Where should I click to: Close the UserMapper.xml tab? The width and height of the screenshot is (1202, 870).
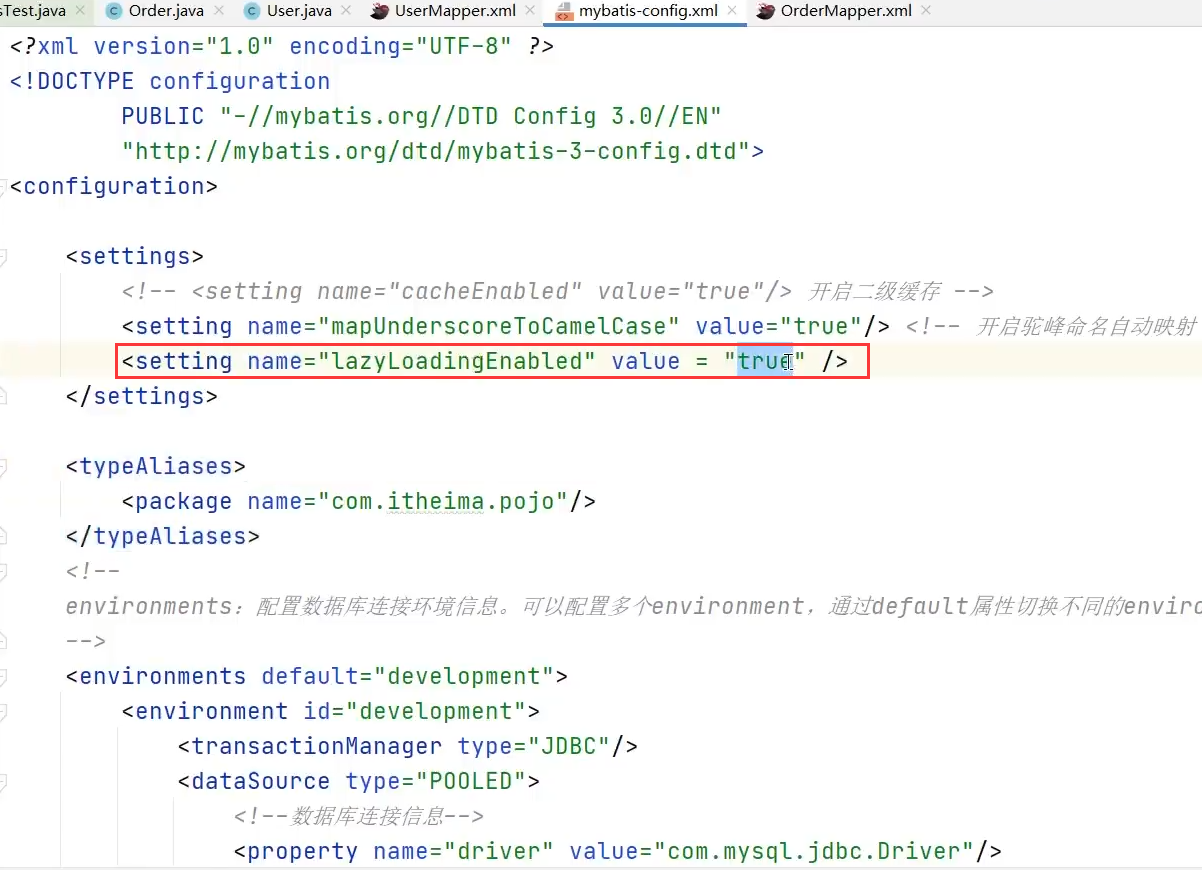531,11
